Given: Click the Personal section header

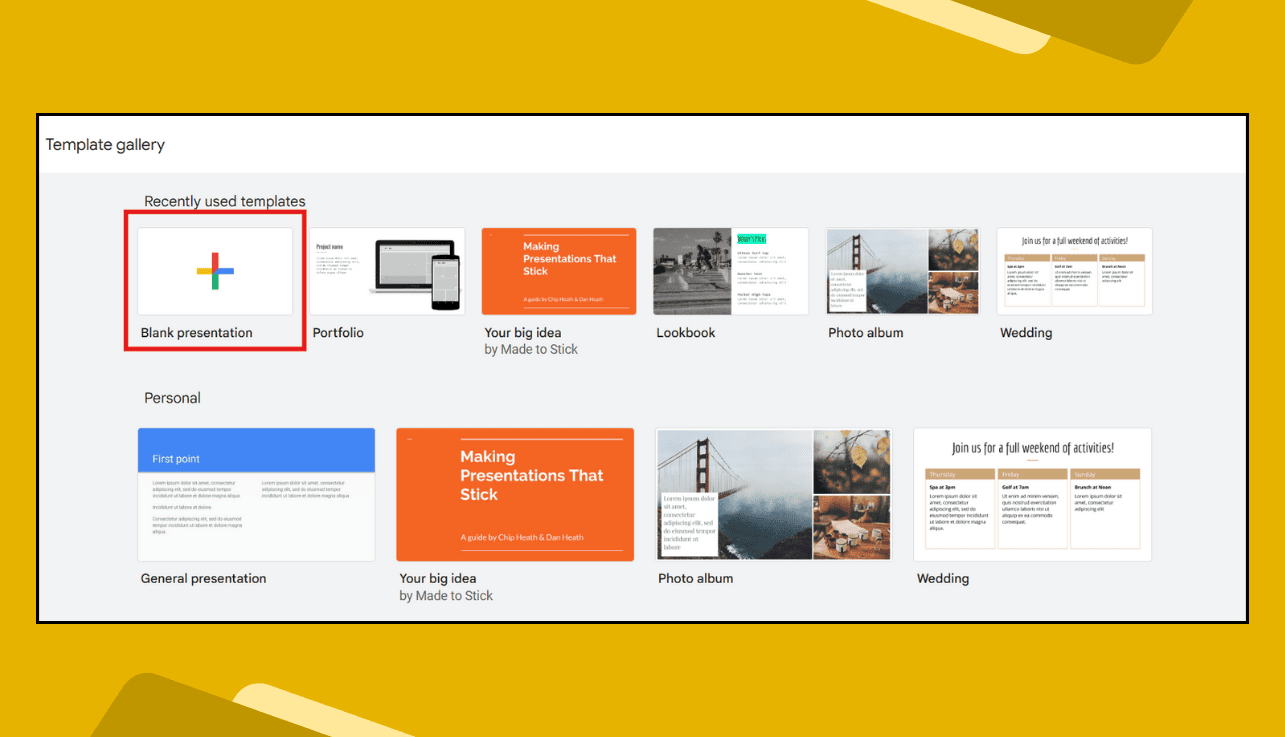Looking at the screenshot, I should coord(172,397).
